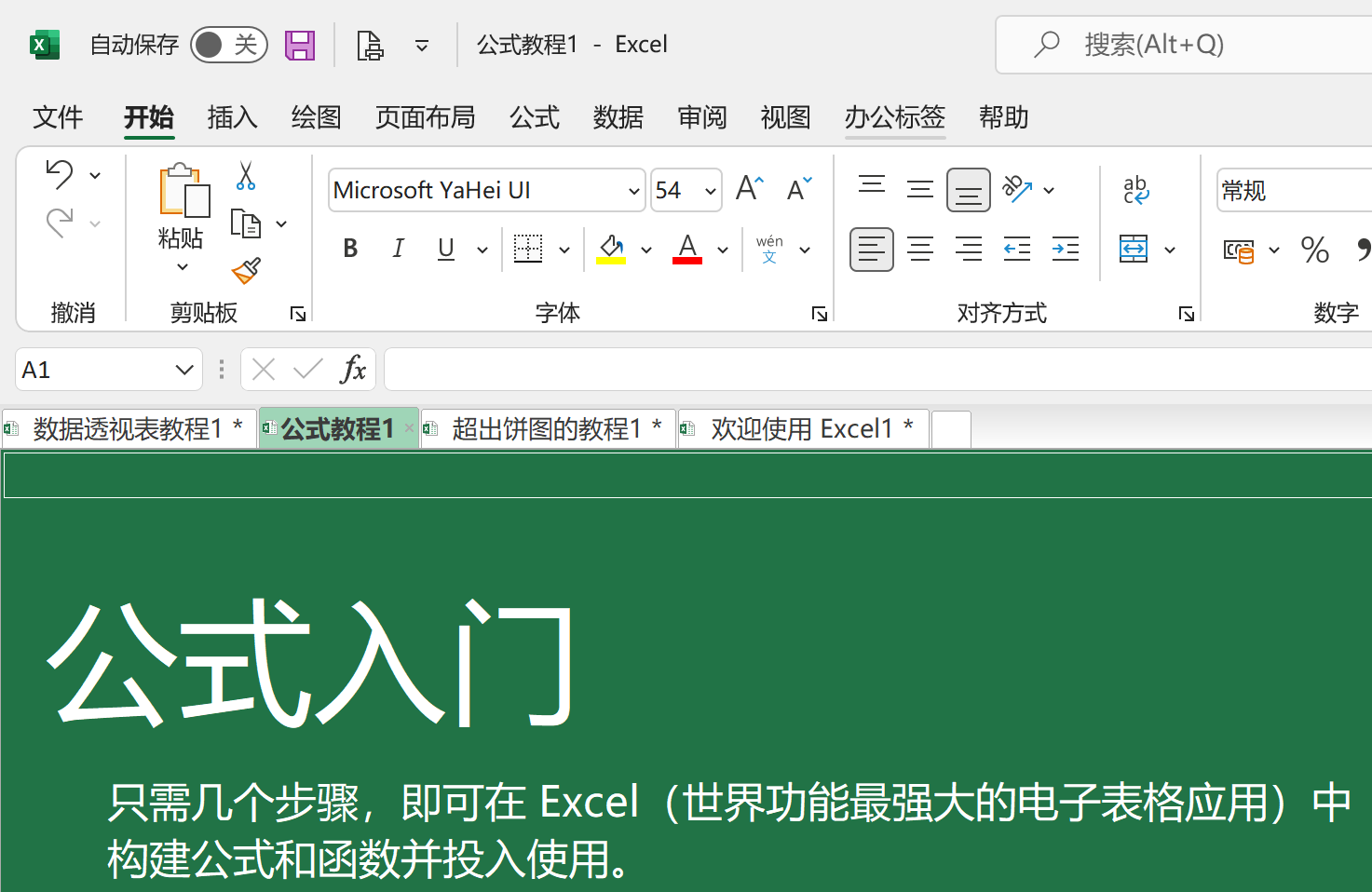Toggle align left
1372x892 pixels.
872,250
